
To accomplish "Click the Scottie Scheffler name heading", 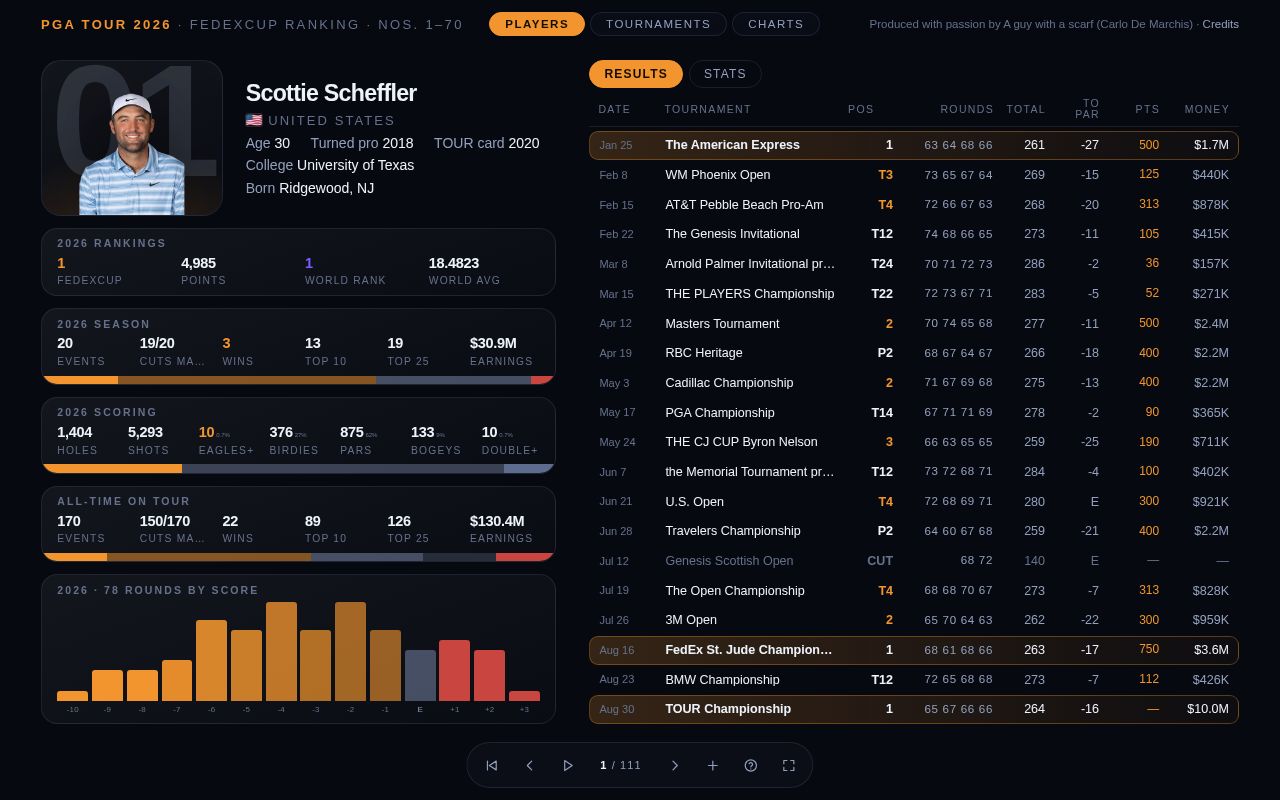I will click(x=331, y=93).
